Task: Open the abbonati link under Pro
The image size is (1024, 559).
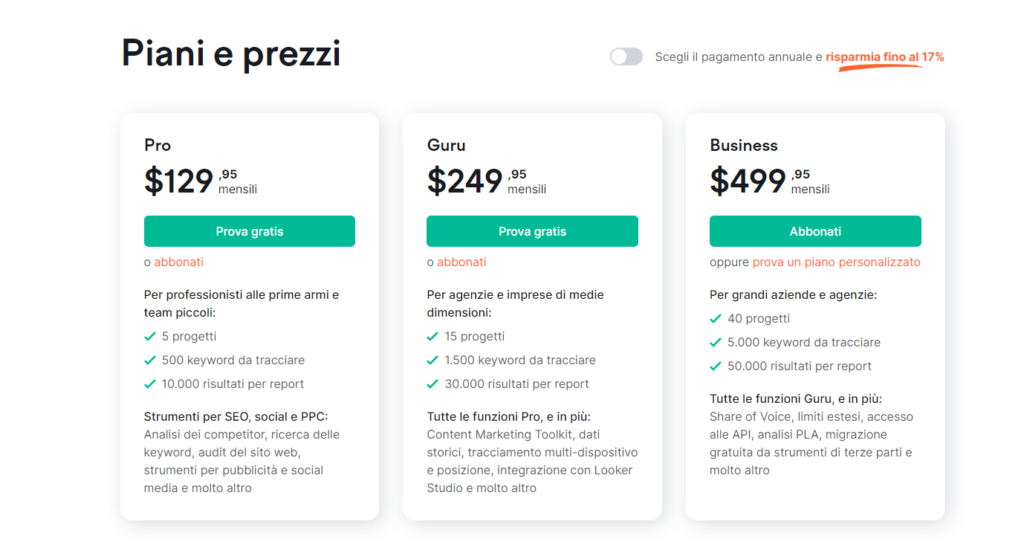Action: (x=179, y=262)
